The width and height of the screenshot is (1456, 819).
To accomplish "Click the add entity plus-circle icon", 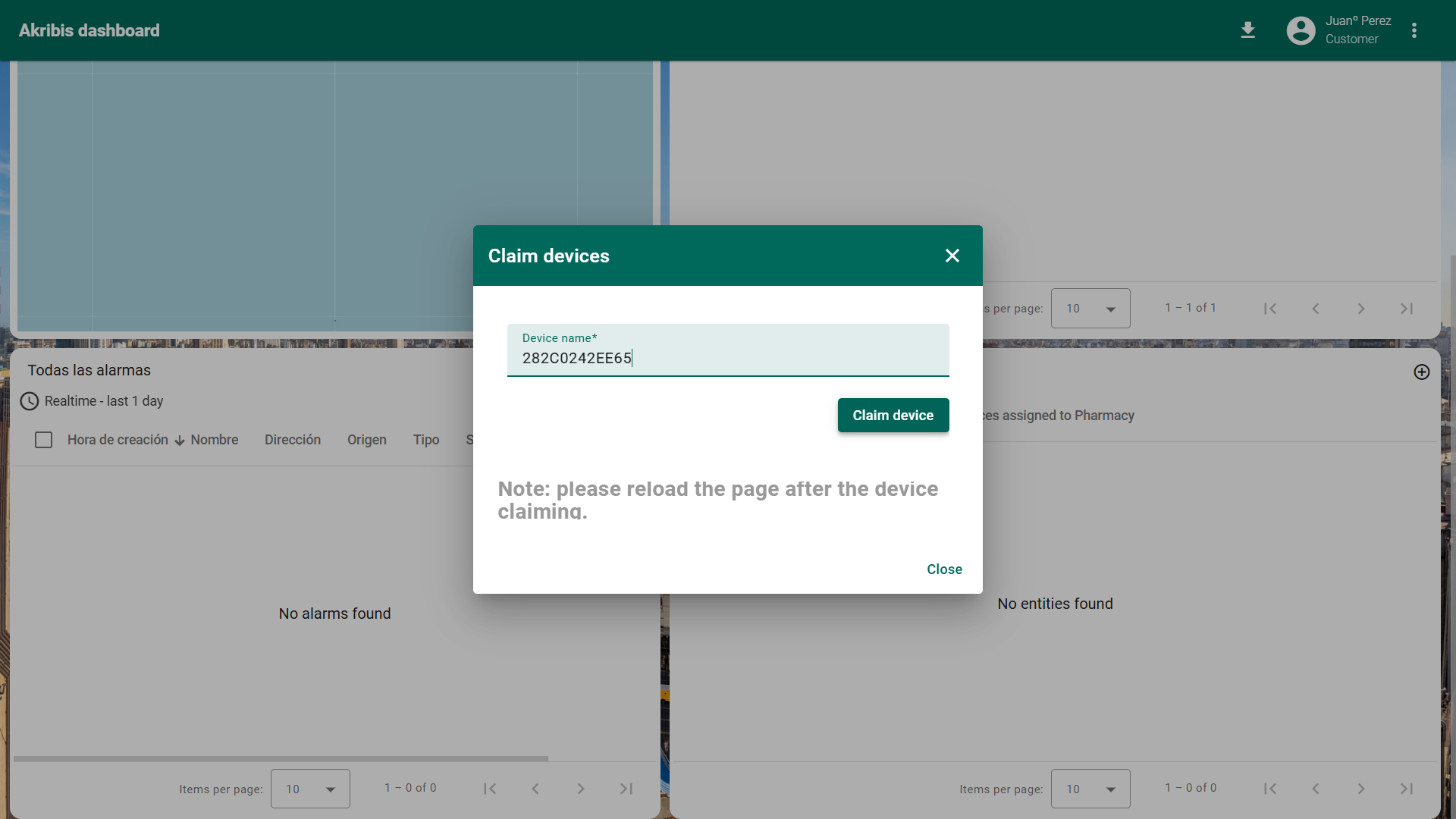I will [x=1422, y=372].
